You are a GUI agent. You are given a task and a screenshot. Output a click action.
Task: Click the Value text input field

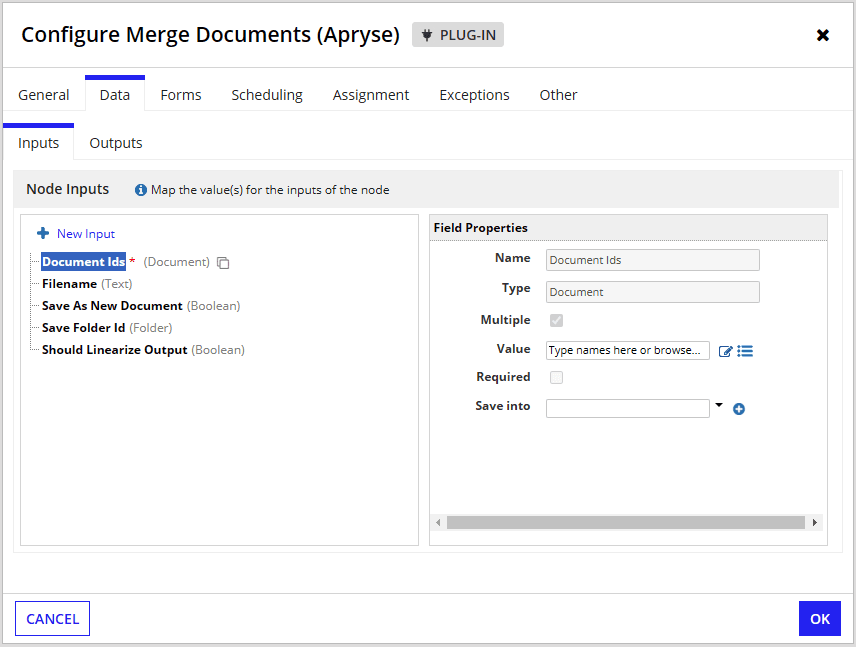tap(627, 351)
